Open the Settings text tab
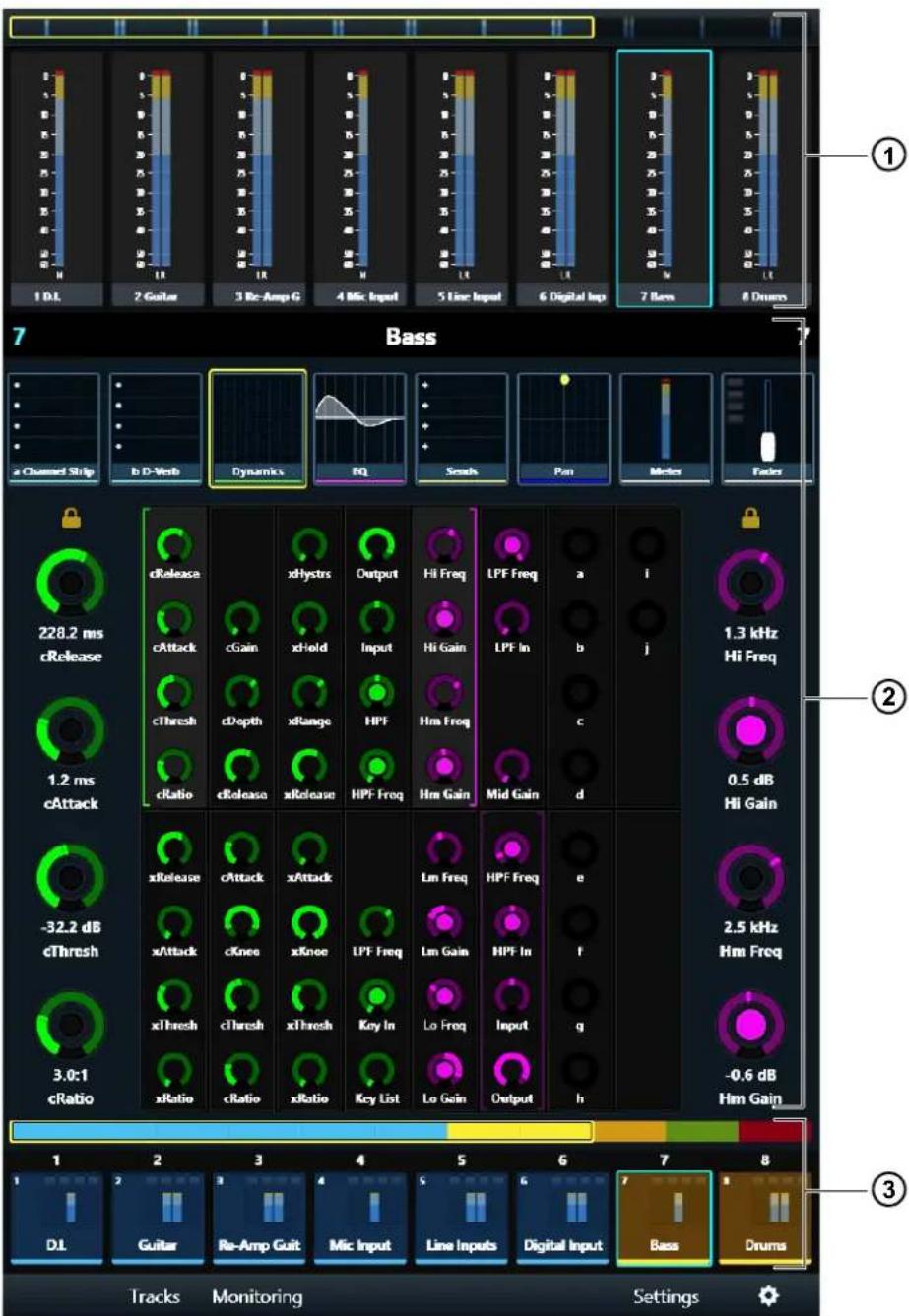Viewport: 909px width, 1316px height. coord(666,1296)
